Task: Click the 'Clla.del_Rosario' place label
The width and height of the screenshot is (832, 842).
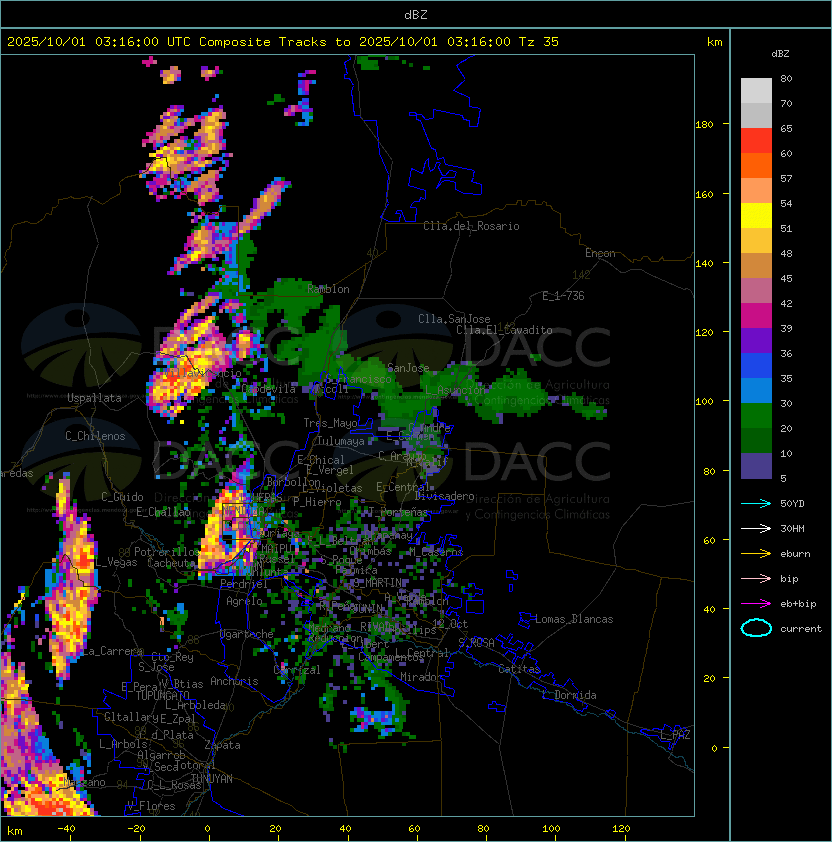Action: click(471, 226)
